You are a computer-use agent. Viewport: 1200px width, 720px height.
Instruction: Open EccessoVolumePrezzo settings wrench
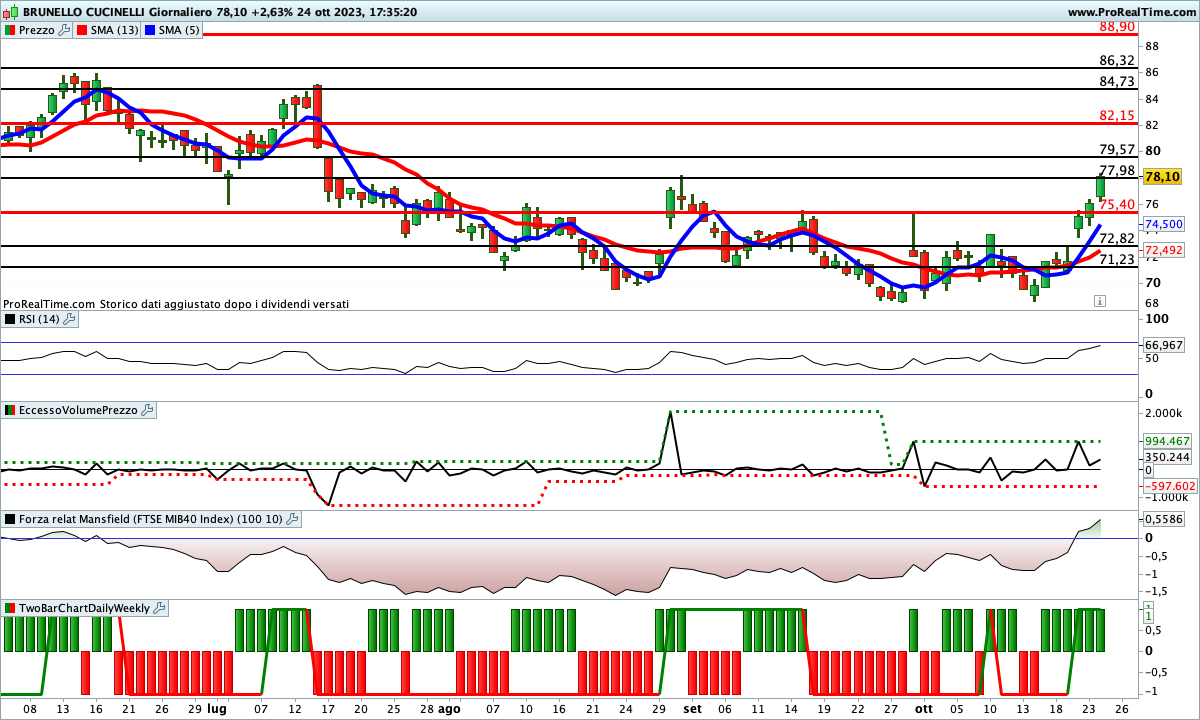point(147,410)
